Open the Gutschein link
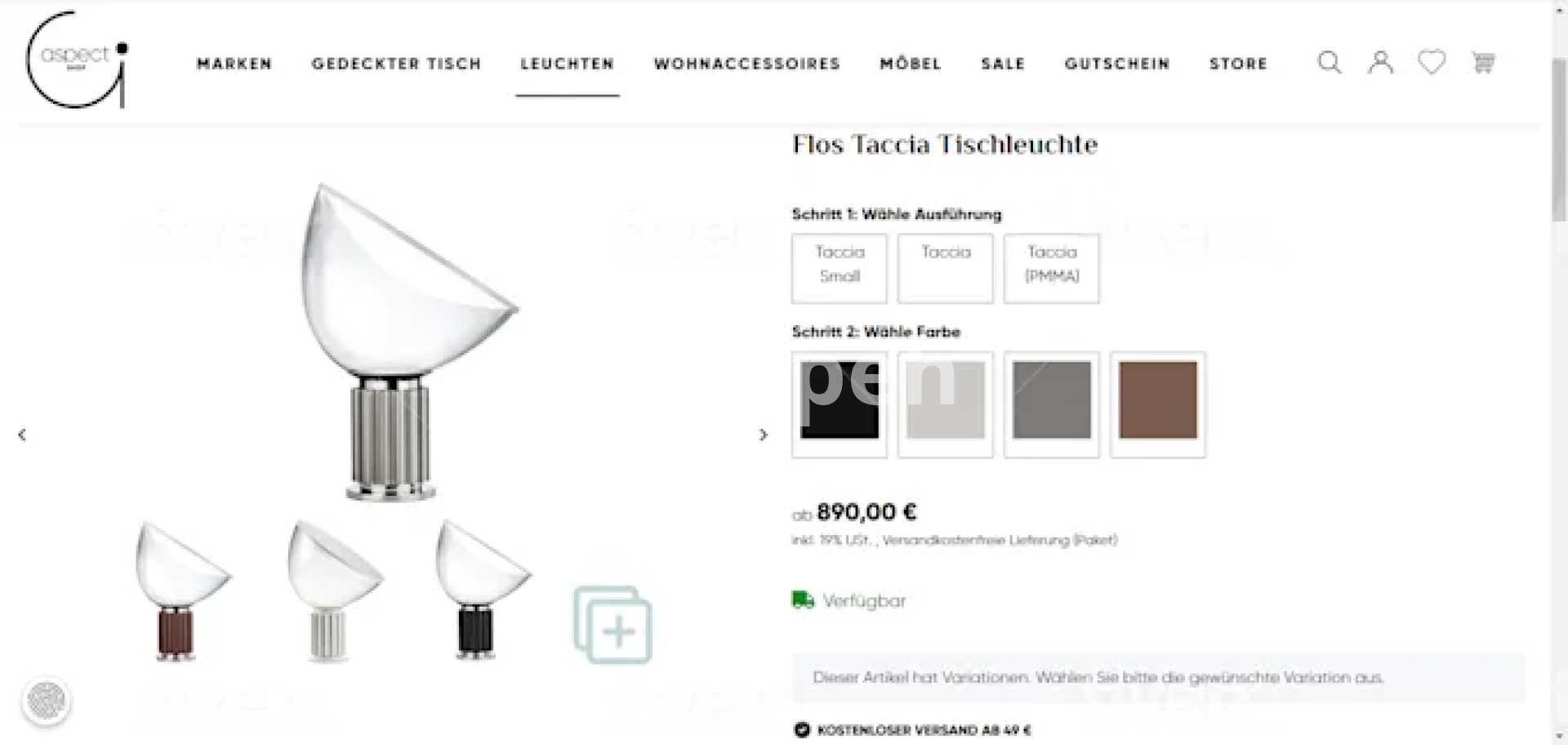Viewport: 1568px width, 745px height. [1117, 64]
